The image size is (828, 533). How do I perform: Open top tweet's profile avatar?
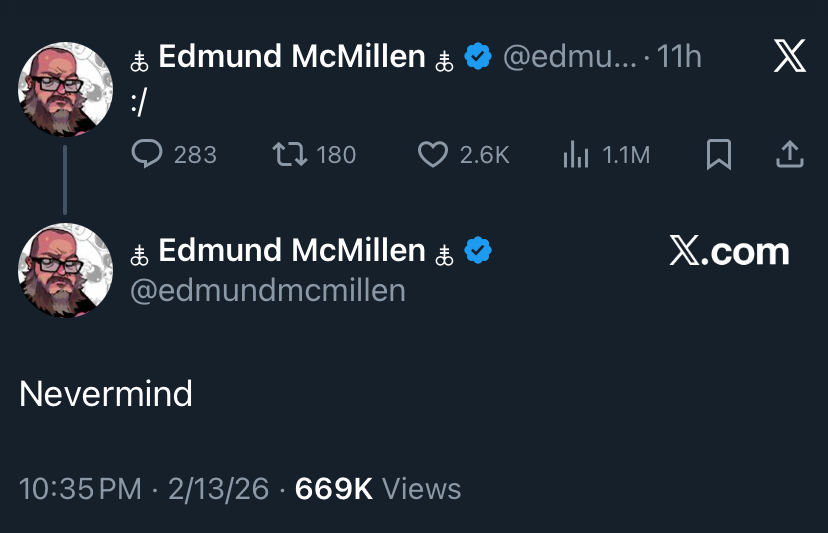[x=65, y=89]
